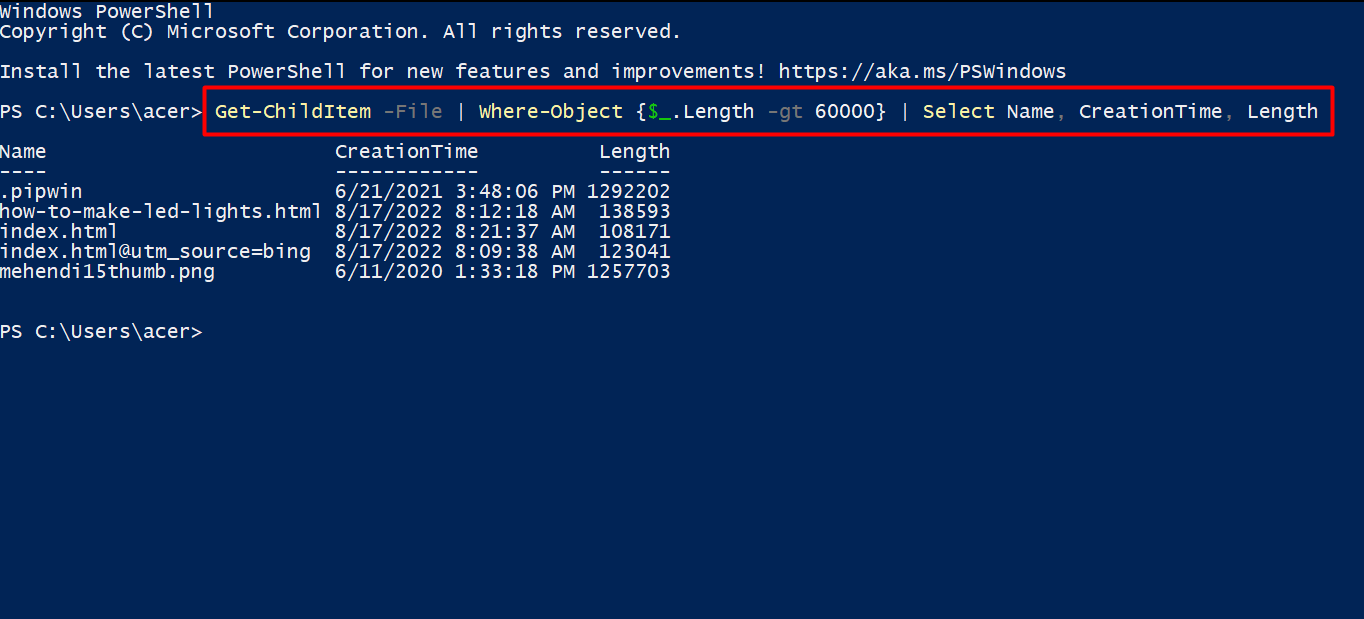Click the -File parameter in command
The image size is (1364, 619).
413,111
